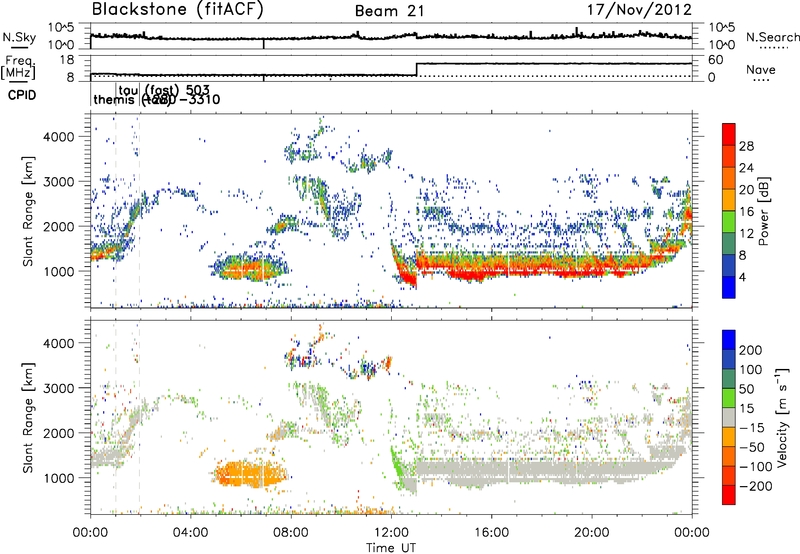Click the frequency step-up line near 13:00
The image size is (800, 554).
[x=417, y=69]
